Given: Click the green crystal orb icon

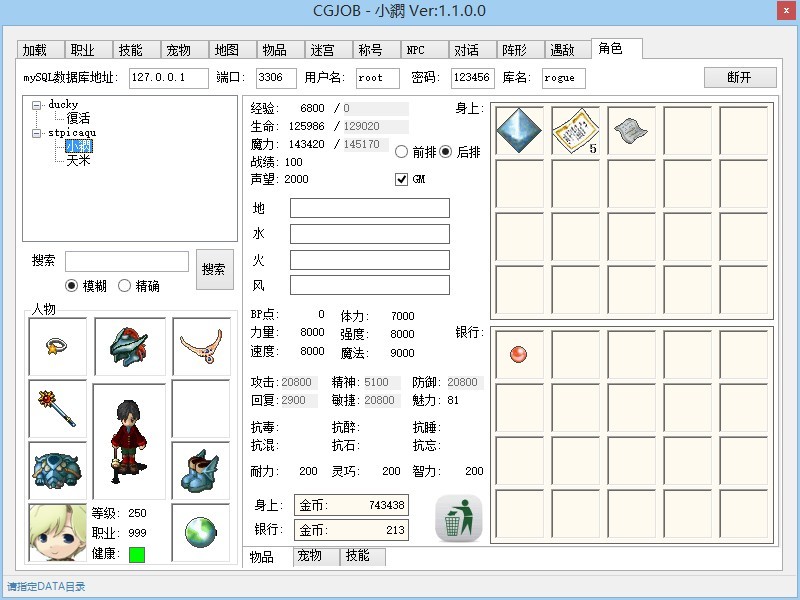Looking at the screenshot, I should (x=201, y=532).
